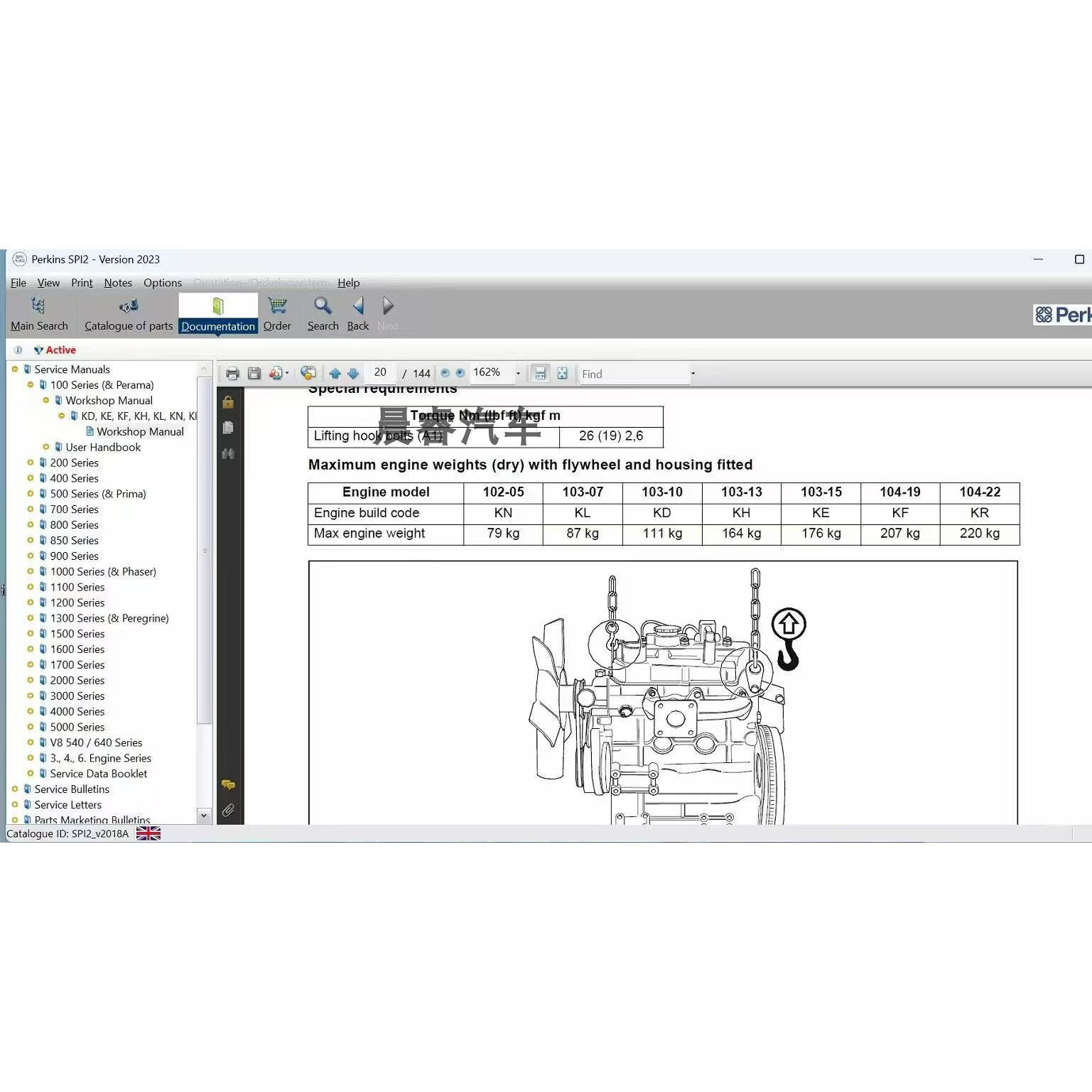Click the "104-22" engine model header
This screenshot has width=1092, height=1092.
click(980, 492)
